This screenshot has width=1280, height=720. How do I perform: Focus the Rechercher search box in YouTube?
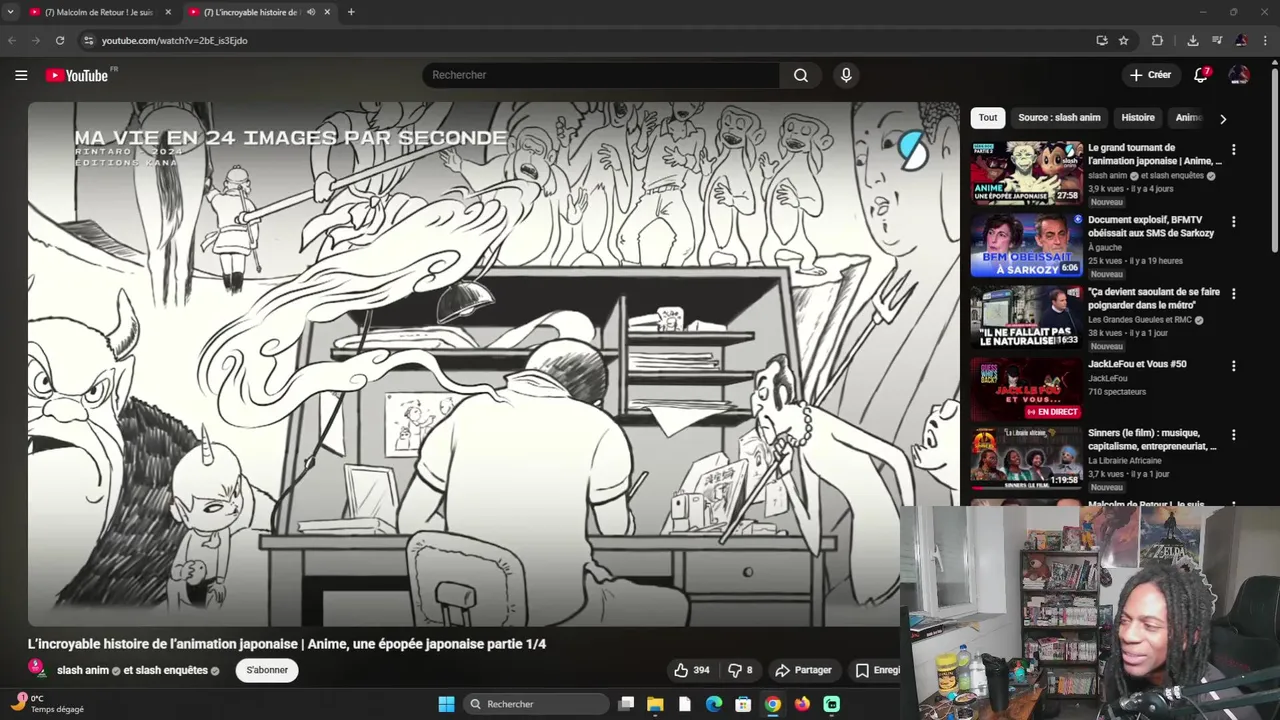[x=601, y=75]
